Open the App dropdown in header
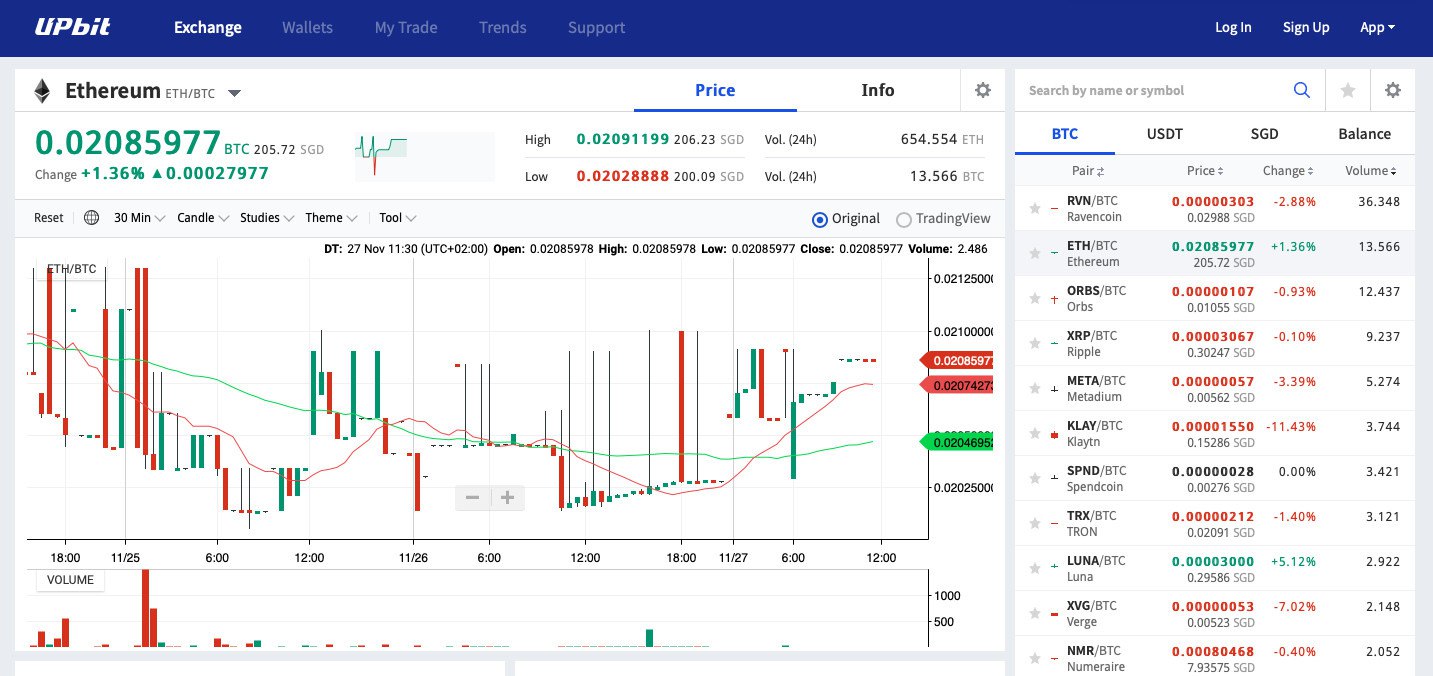 pos(1378,27)
